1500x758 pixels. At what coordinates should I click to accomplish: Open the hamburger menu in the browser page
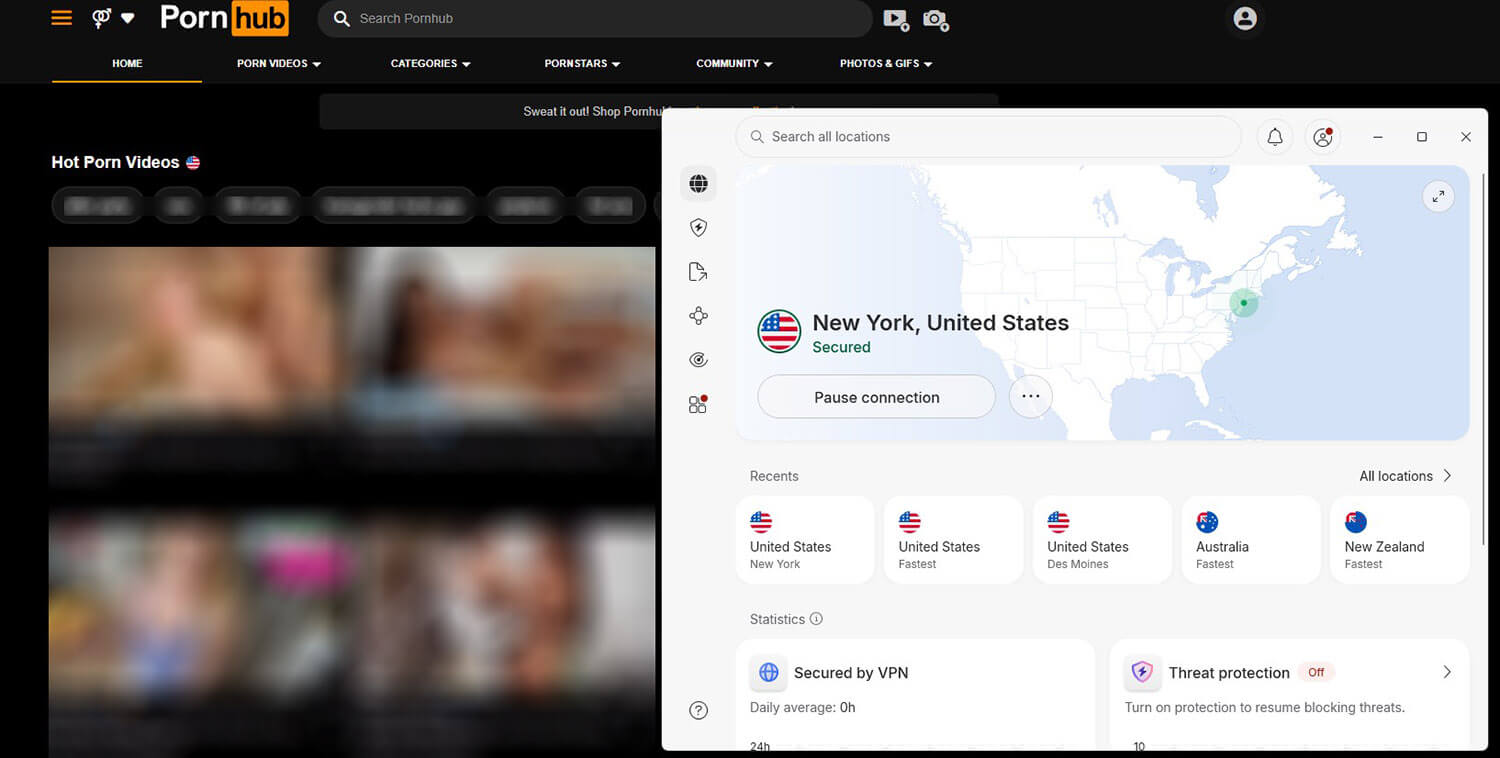[x=62, y=18]
